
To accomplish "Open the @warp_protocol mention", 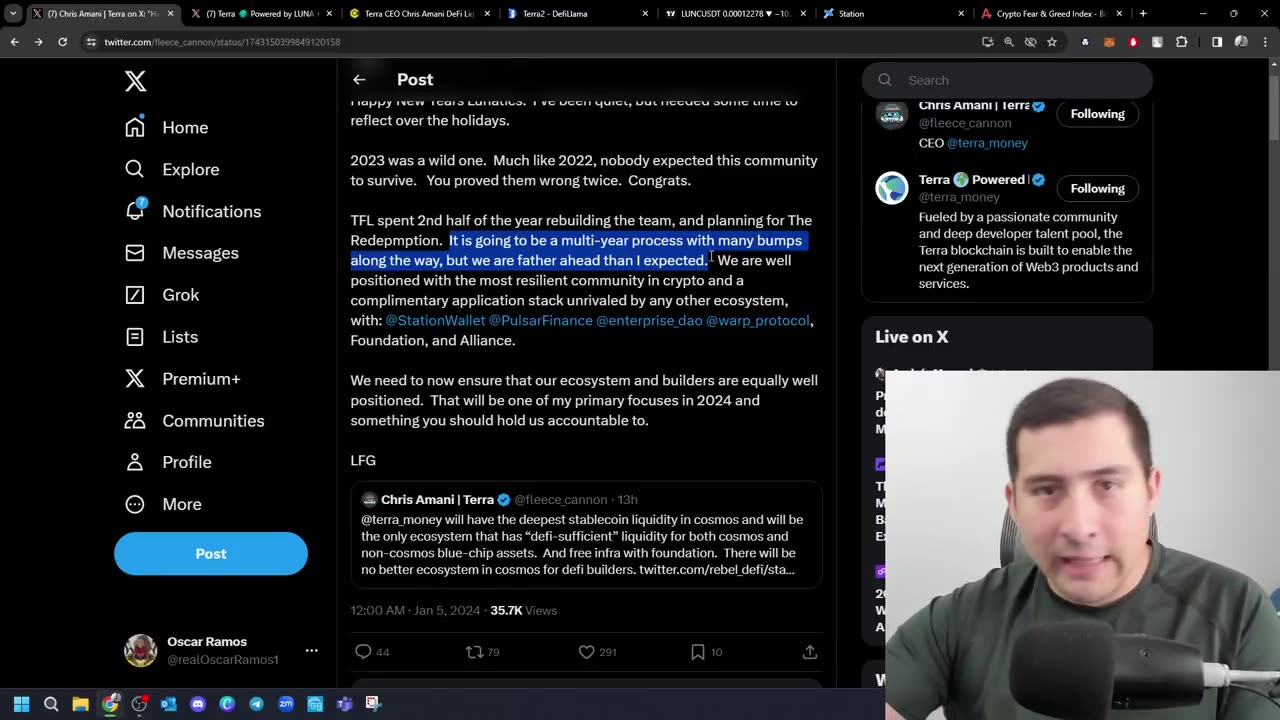I will click(758, 320).
